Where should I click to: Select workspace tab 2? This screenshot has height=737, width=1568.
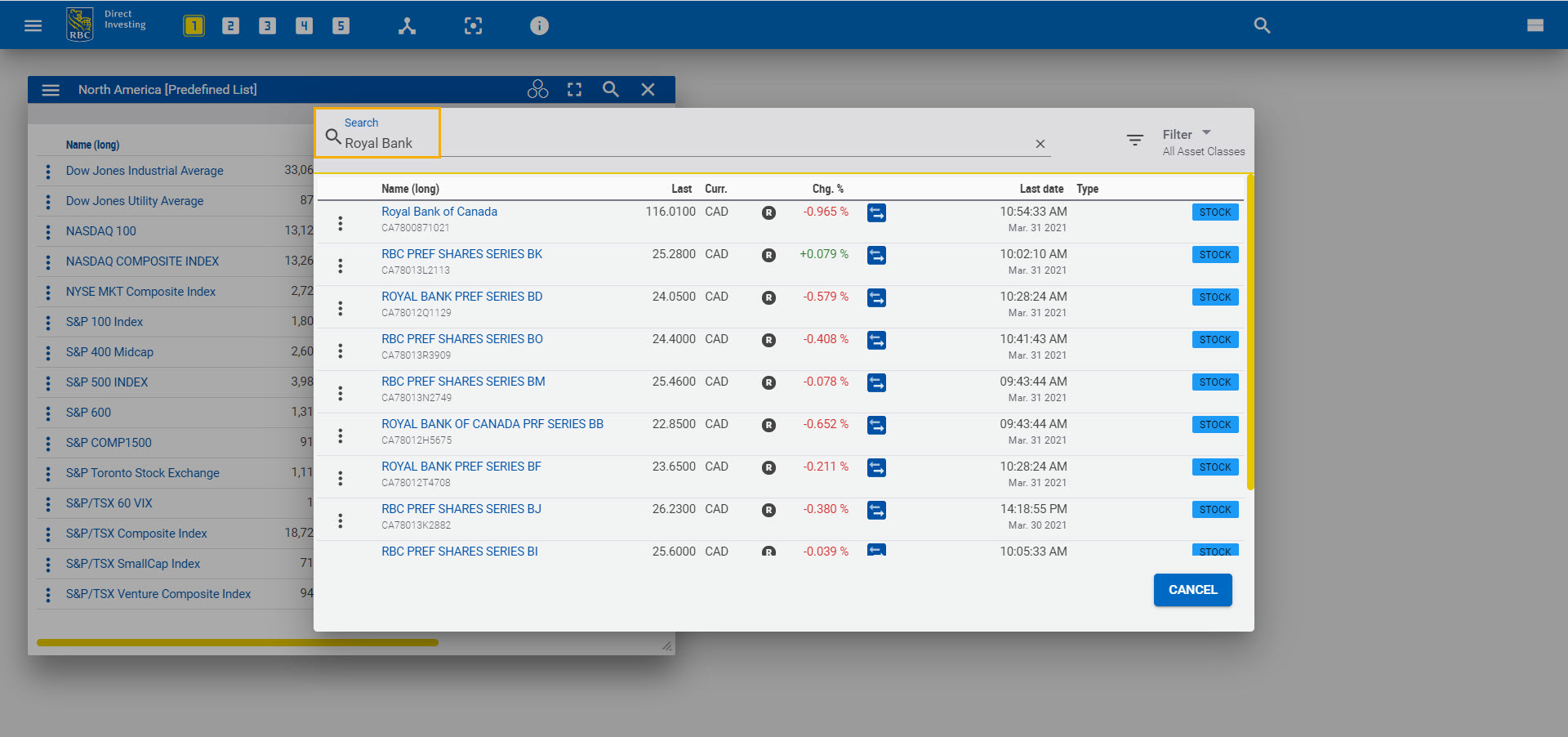pos(230,25)
